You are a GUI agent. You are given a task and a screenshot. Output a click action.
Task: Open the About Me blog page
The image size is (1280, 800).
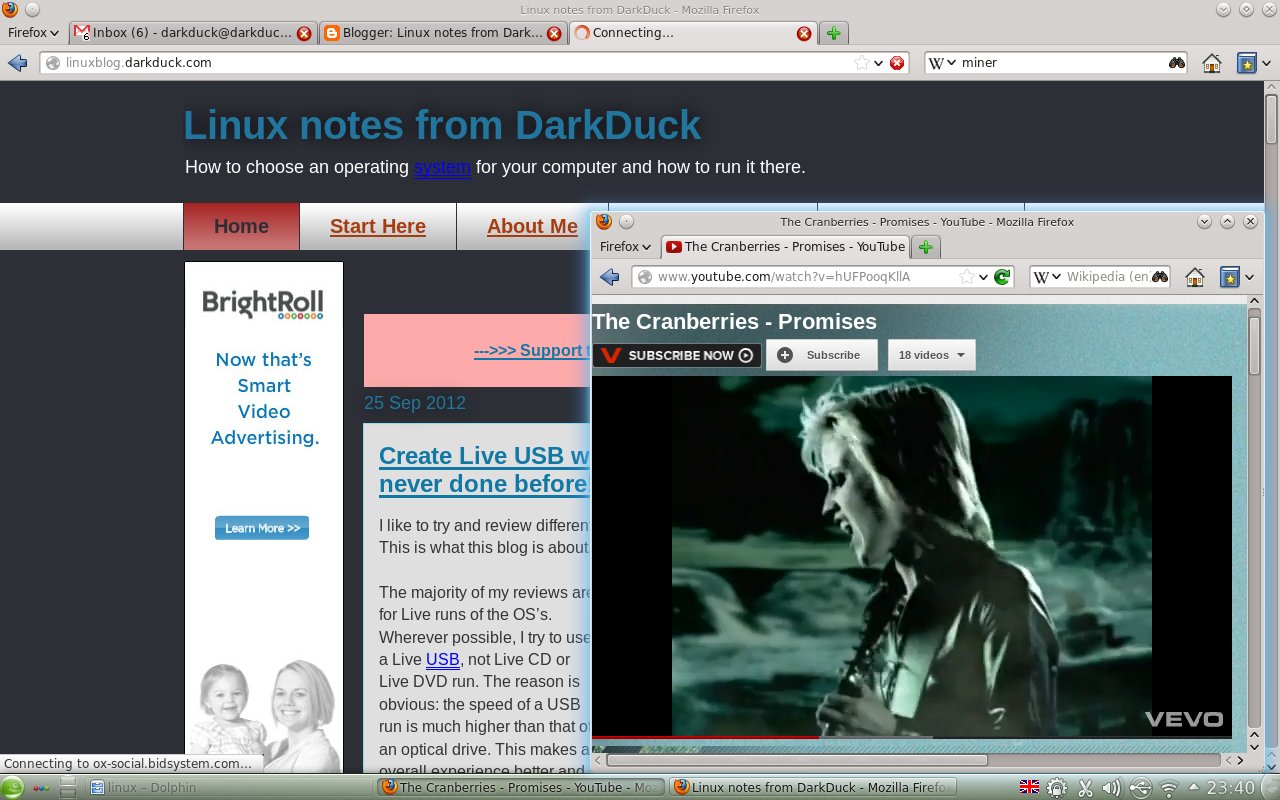coord(532,226)
